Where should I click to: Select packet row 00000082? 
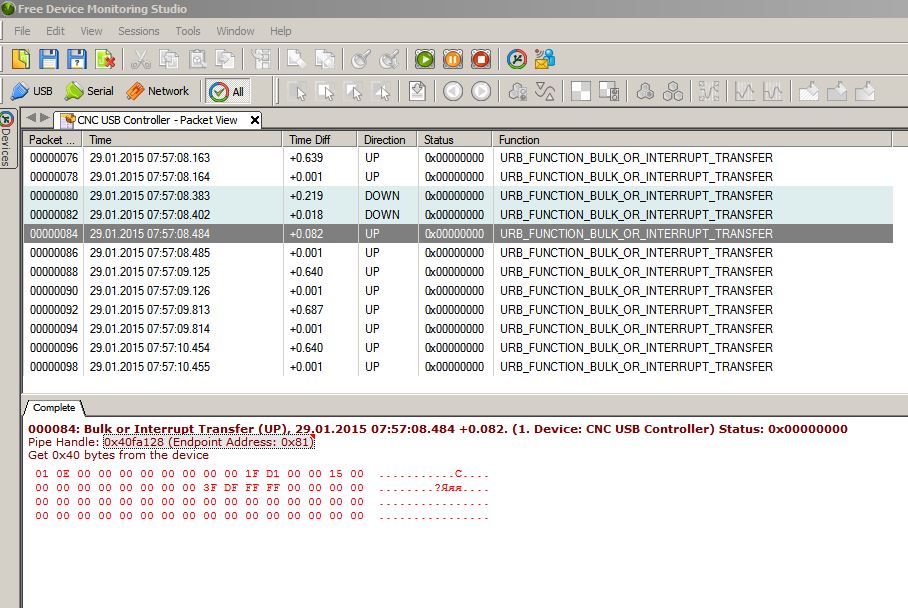click(458, 215)
